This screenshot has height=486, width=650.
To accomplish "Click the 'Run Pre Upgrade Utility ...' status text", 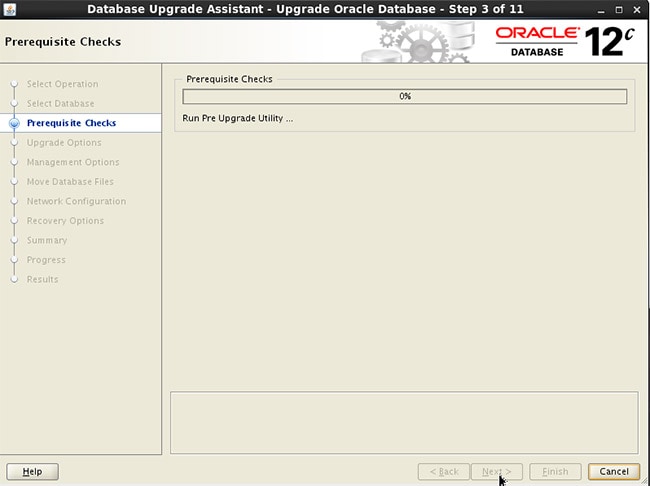I will 238,118.
